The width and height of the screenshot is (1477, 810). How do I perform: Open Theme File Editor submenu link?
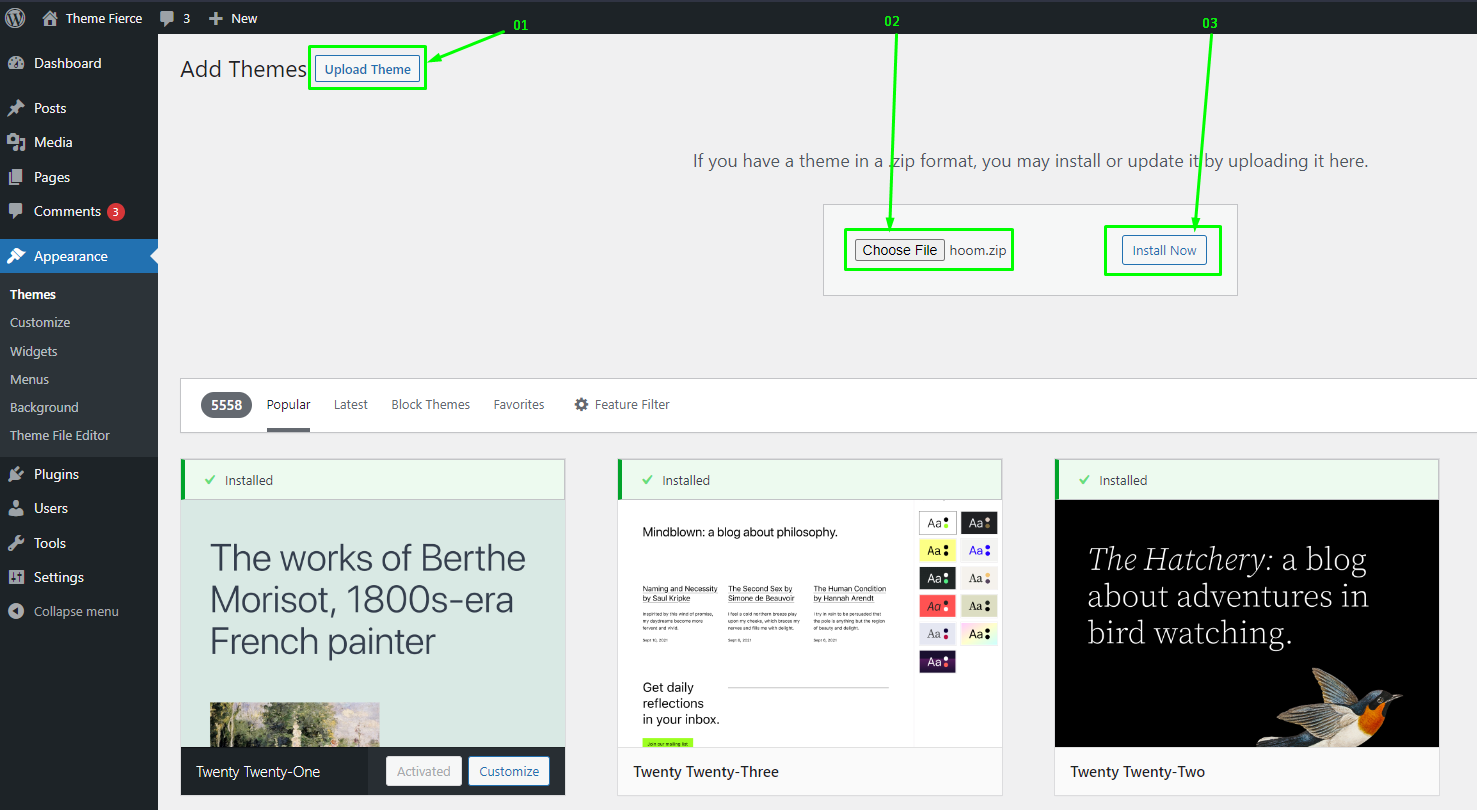[x=60, y=435]
